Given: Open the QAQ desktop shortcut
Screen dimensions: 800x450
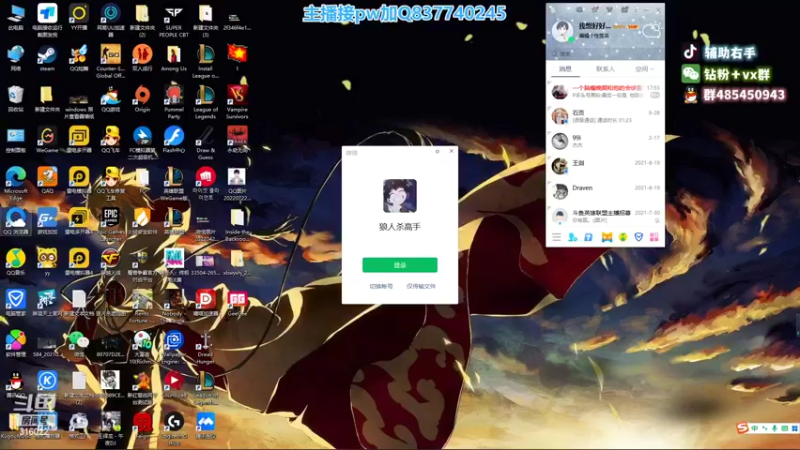Looking at the screenshot, I should [47, 181].
